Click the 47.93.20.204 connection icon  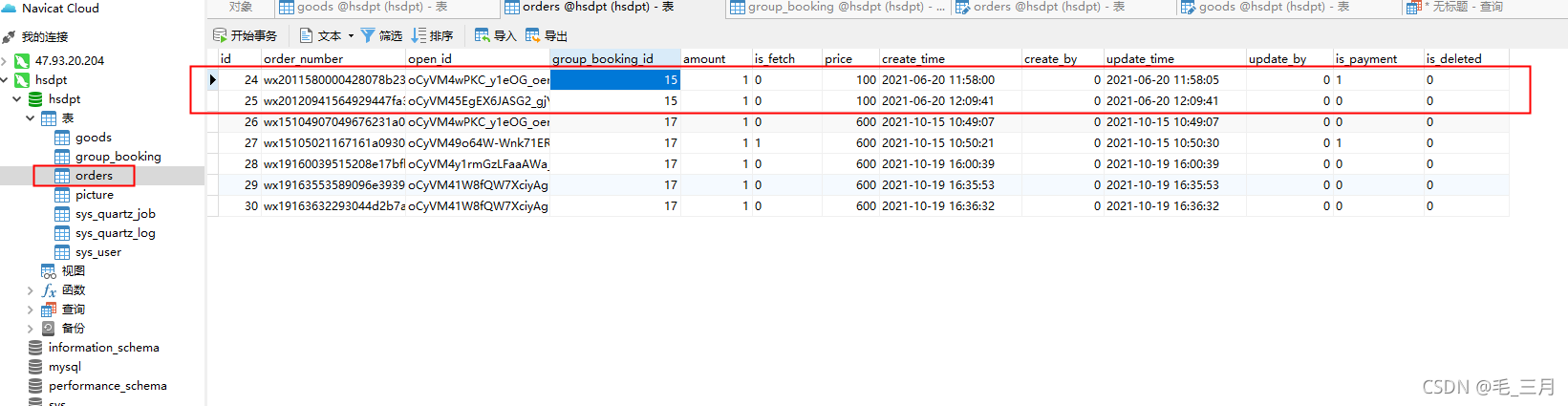point(22,60)
